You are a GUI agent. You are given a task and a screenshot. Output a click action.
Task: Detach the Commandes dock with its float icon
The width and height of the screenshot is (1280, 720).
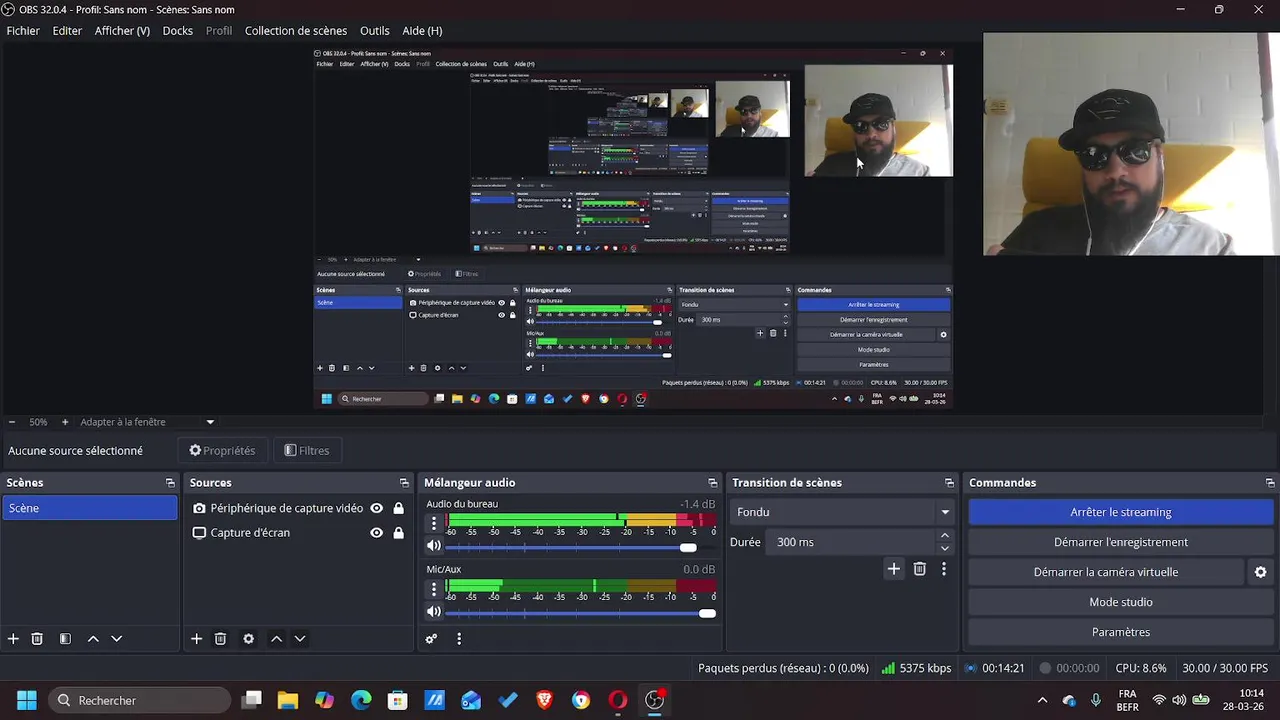(x=1270, y=483)
